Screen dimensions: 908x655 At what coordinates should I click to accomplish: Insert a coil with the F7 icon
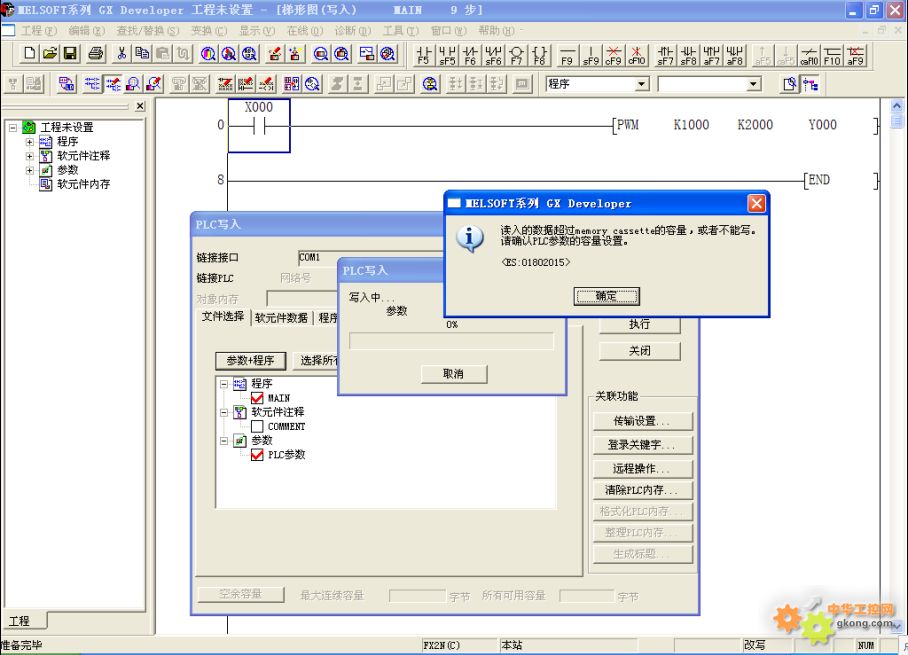click(516, 56)
